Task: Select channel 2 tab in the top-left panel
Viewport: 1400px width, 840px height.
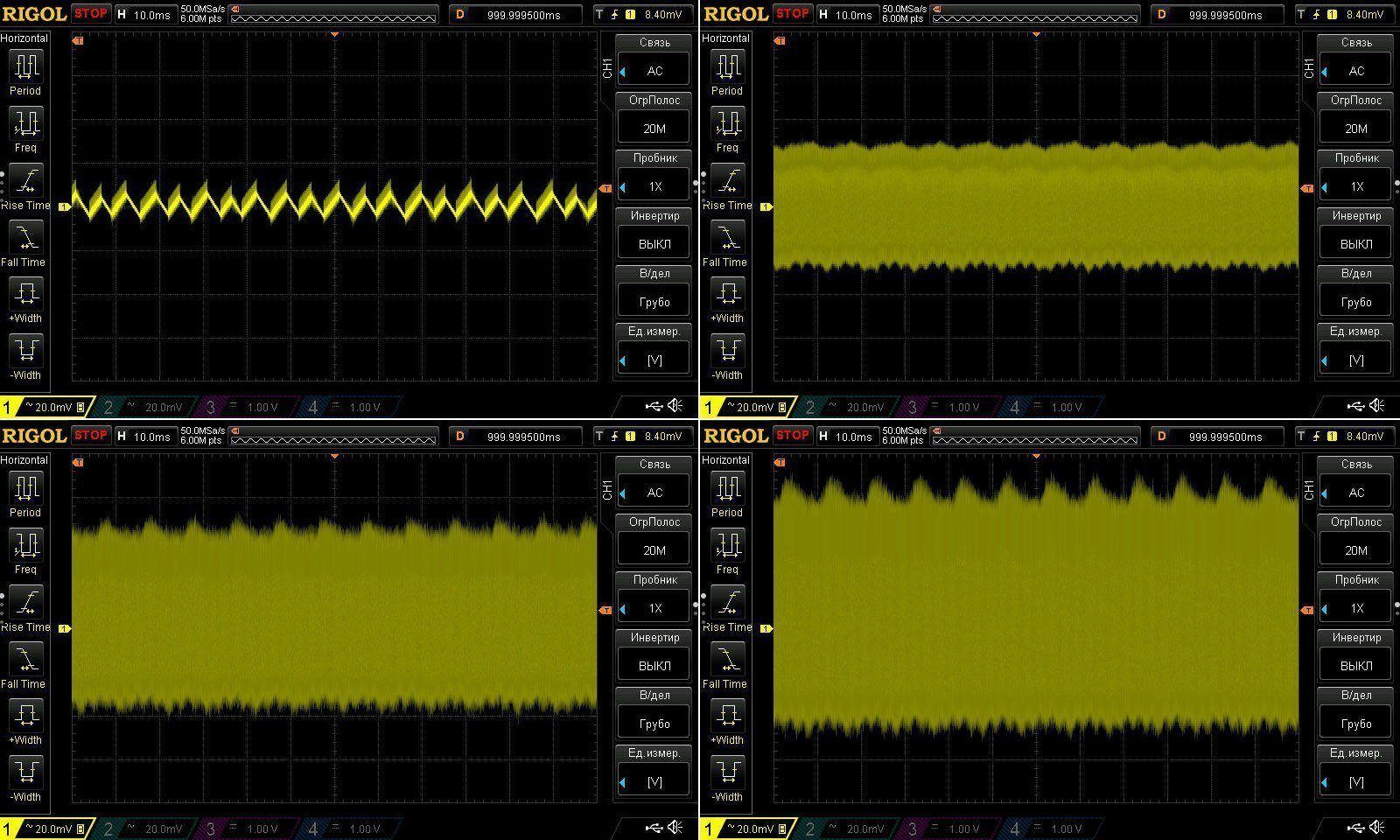Action: point(145,407)
